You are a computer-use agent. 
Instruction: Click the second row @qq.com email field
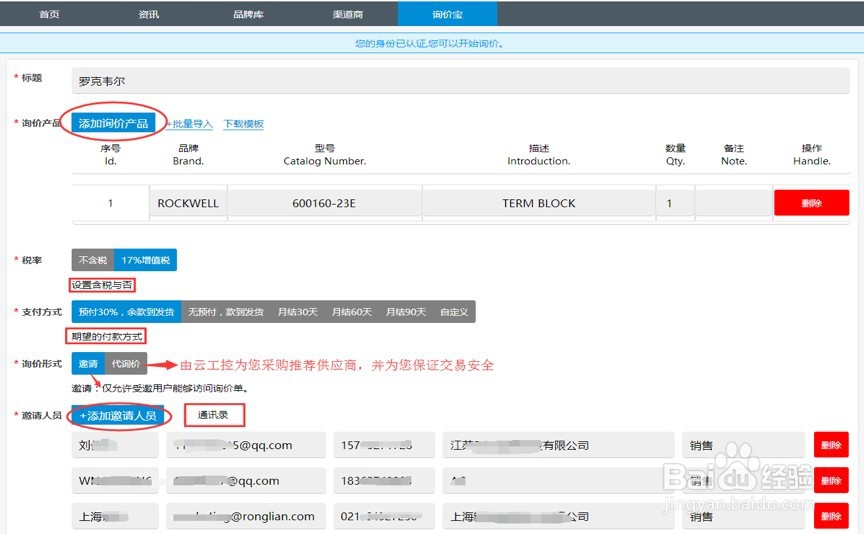pos(246,481)
